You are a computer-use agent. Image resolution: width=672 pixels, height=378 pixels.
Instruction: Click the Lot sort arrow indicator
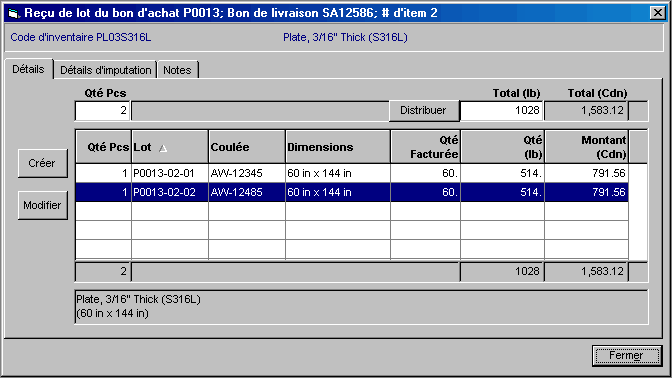(163, 148)
